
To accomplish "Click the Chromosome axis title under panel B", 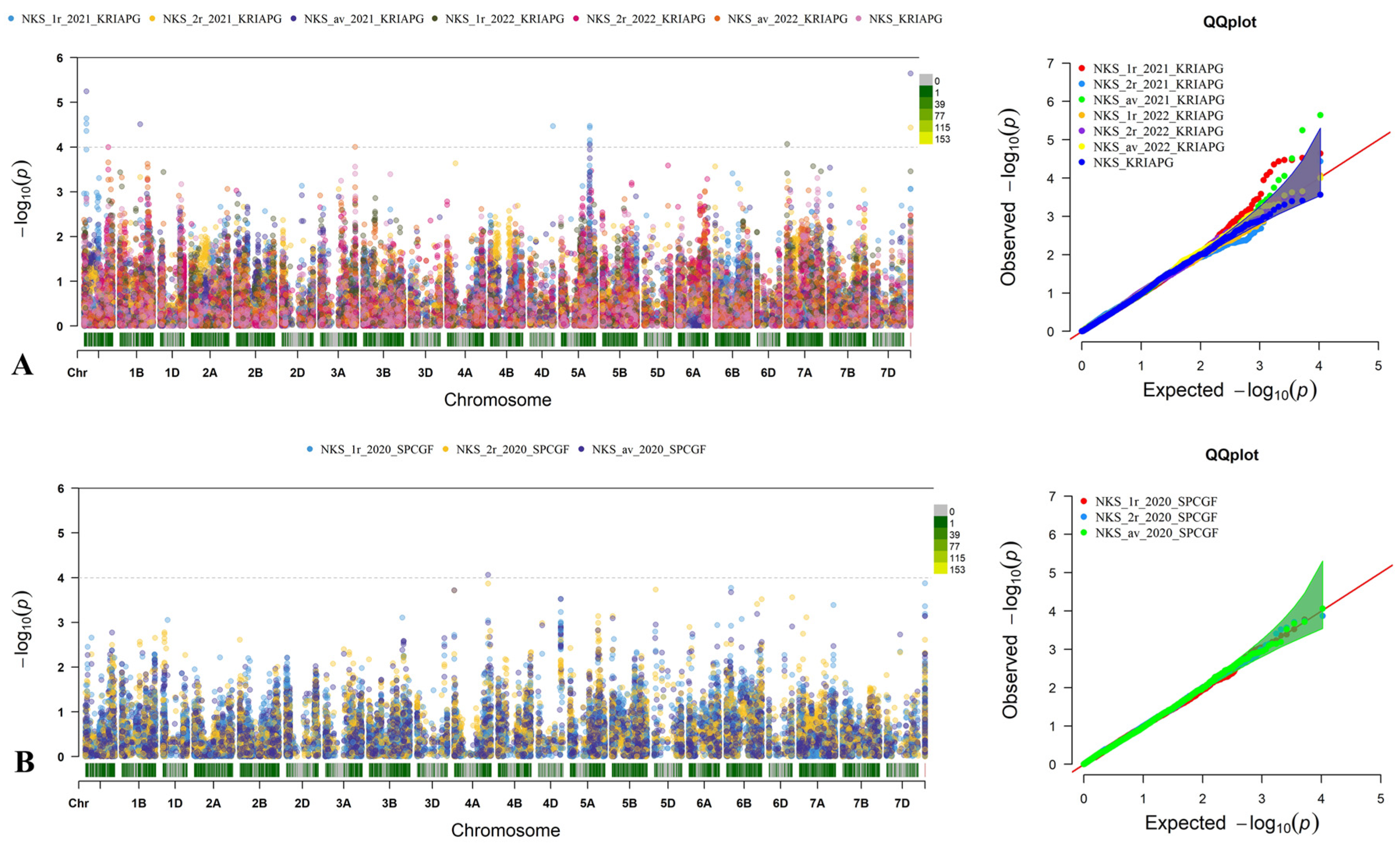I will tap(505, 830).
